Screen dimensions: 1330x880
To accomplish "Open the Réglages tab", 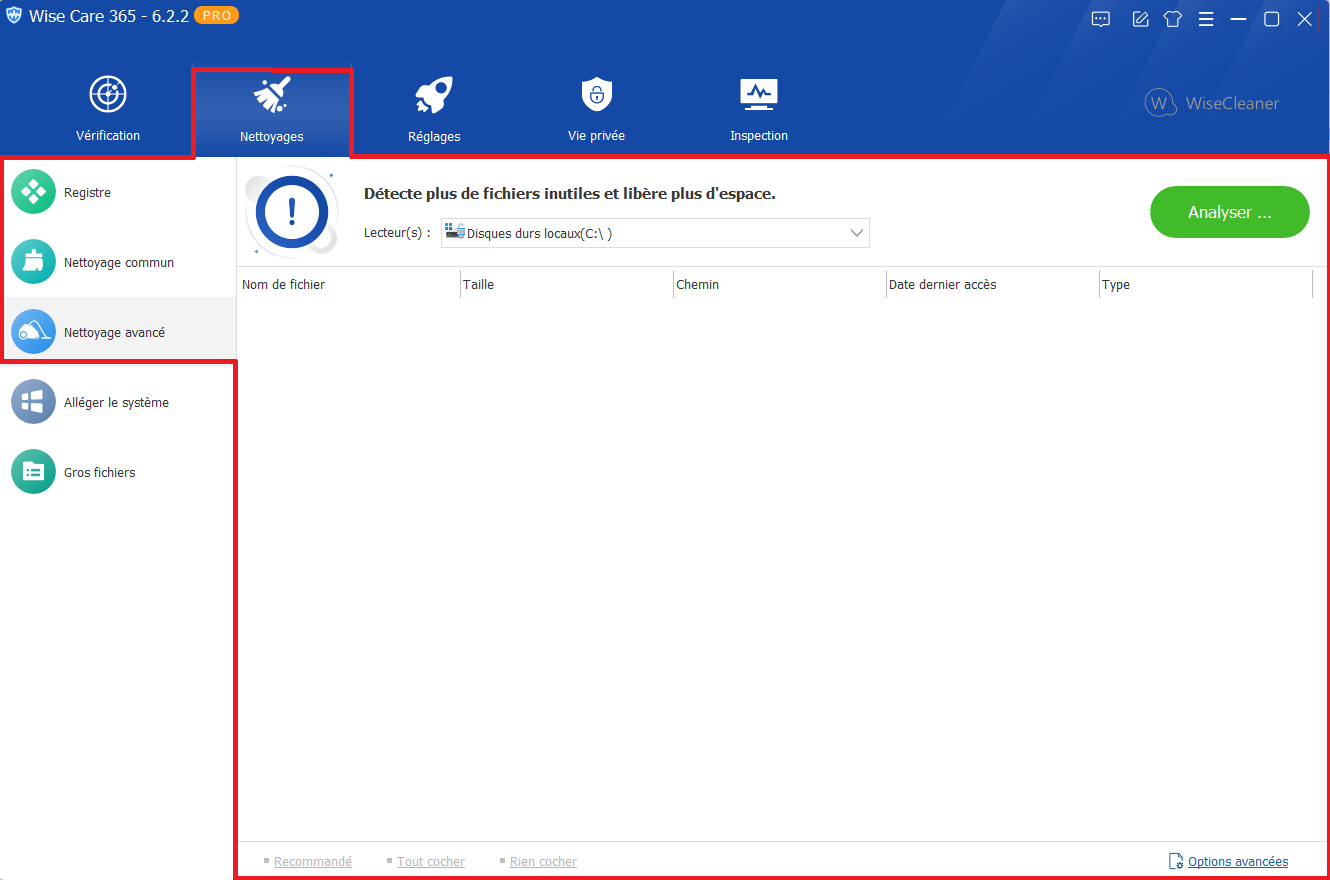I will (x=434, y=110).
